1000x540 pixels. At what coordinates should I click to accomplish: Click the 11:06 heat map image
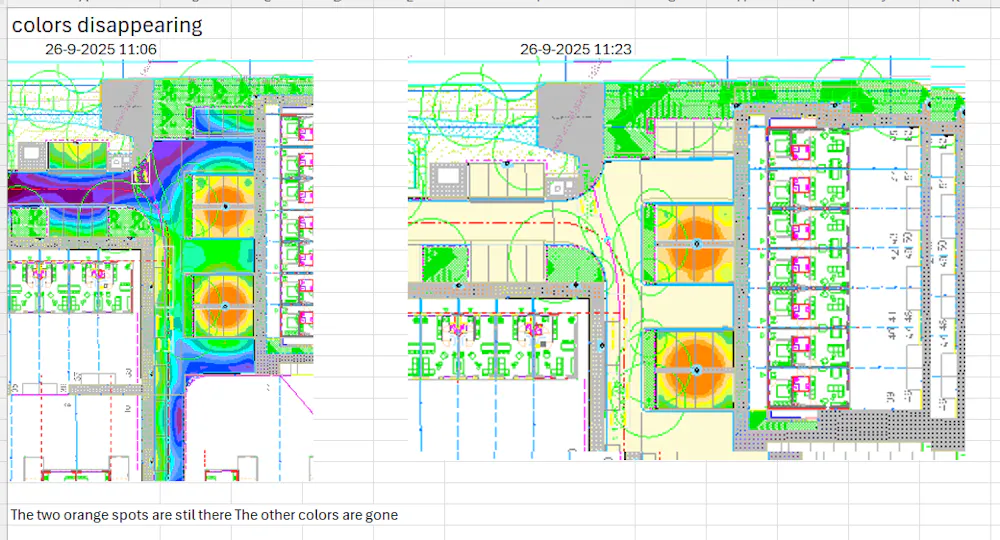161,270
